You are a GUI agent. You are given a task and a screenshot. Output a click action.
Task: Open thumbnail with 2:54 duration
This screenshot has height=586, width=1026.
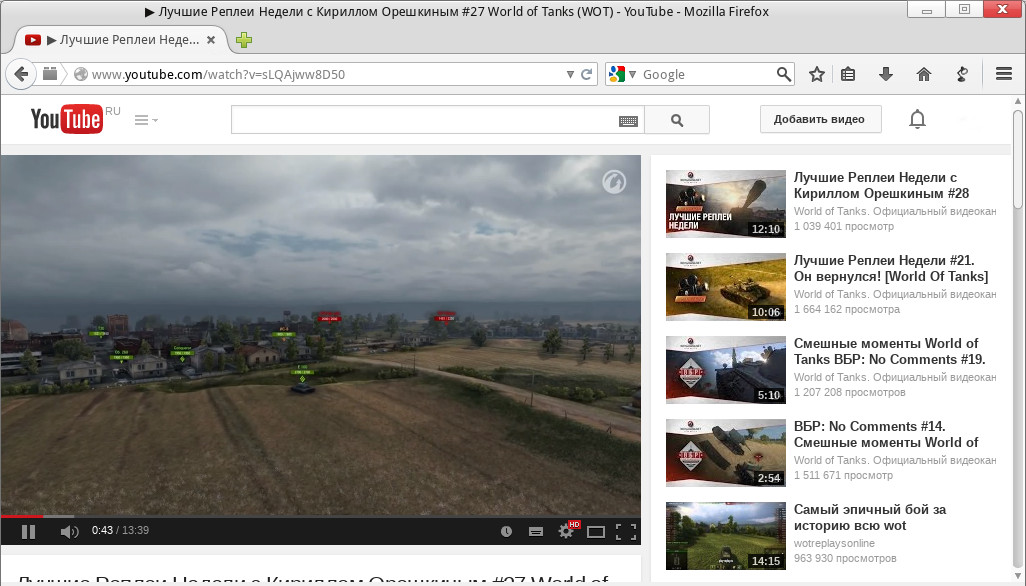pyautogui.click(x=726, y=453)
